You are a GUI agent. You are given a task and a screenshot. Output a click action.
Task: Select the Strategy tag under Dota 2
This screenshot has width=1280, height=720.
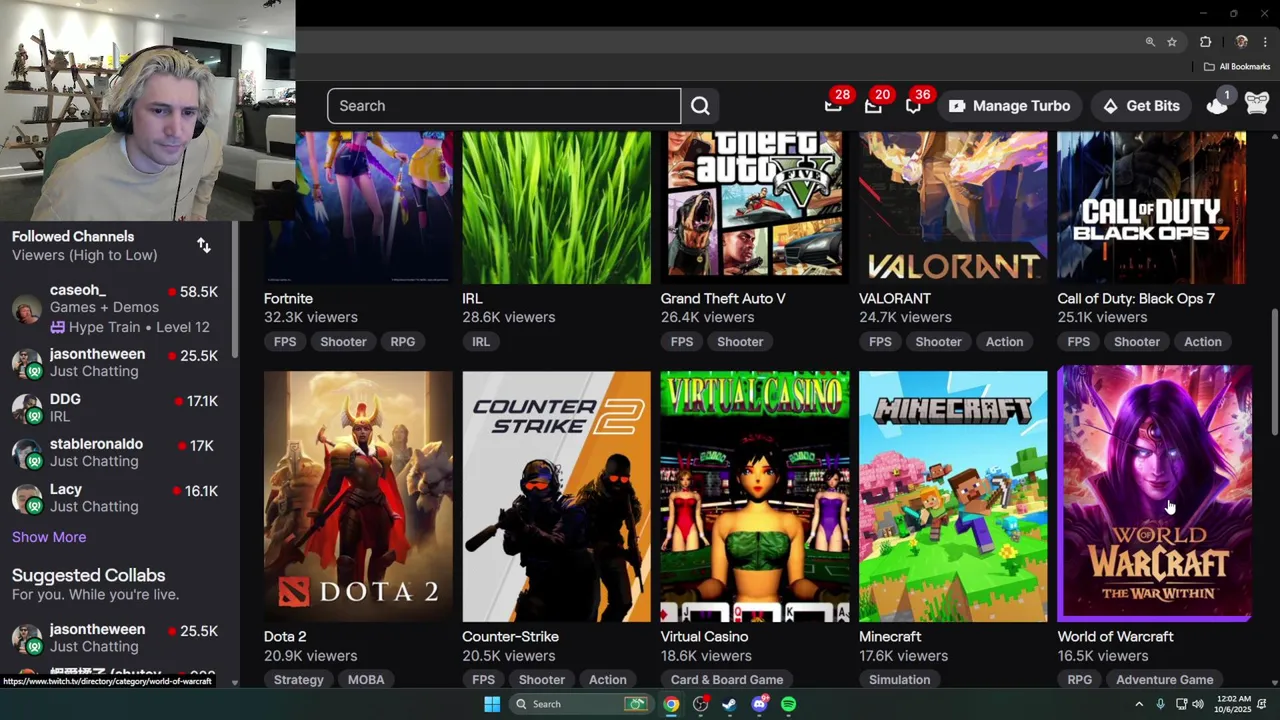[x=298, y=680]
